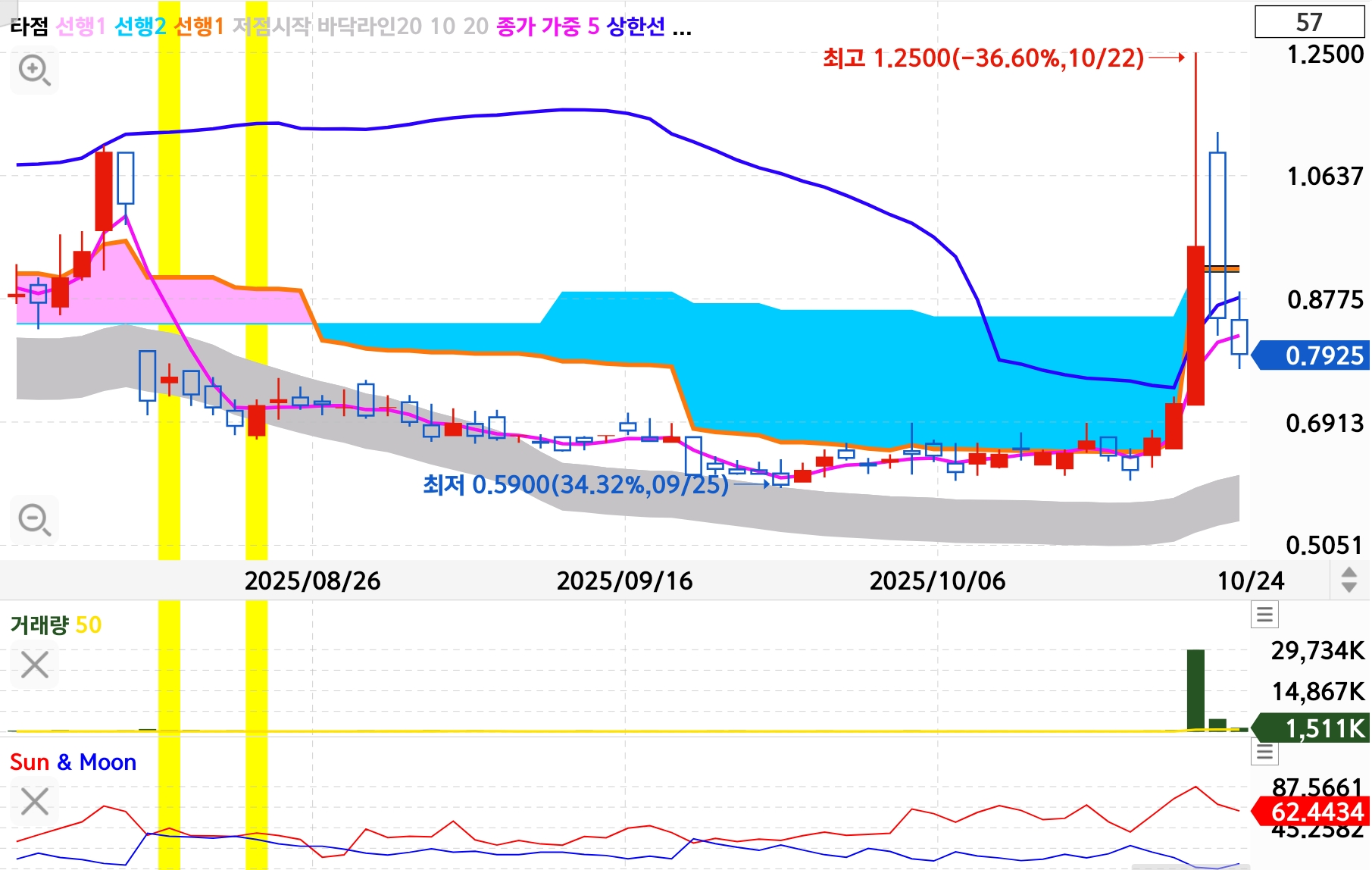Click the current price tag 0.7925

[1311, 355]
